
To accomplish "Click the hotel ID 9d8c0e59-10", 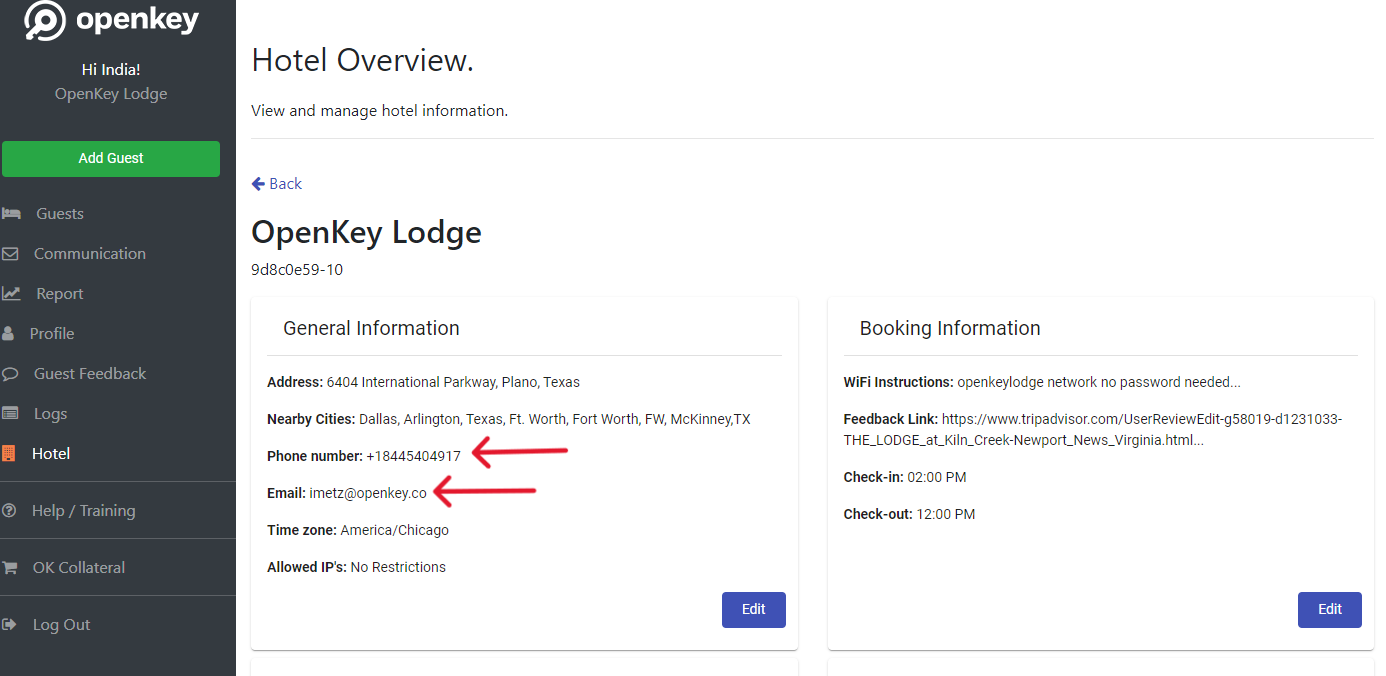I will 297,270.
